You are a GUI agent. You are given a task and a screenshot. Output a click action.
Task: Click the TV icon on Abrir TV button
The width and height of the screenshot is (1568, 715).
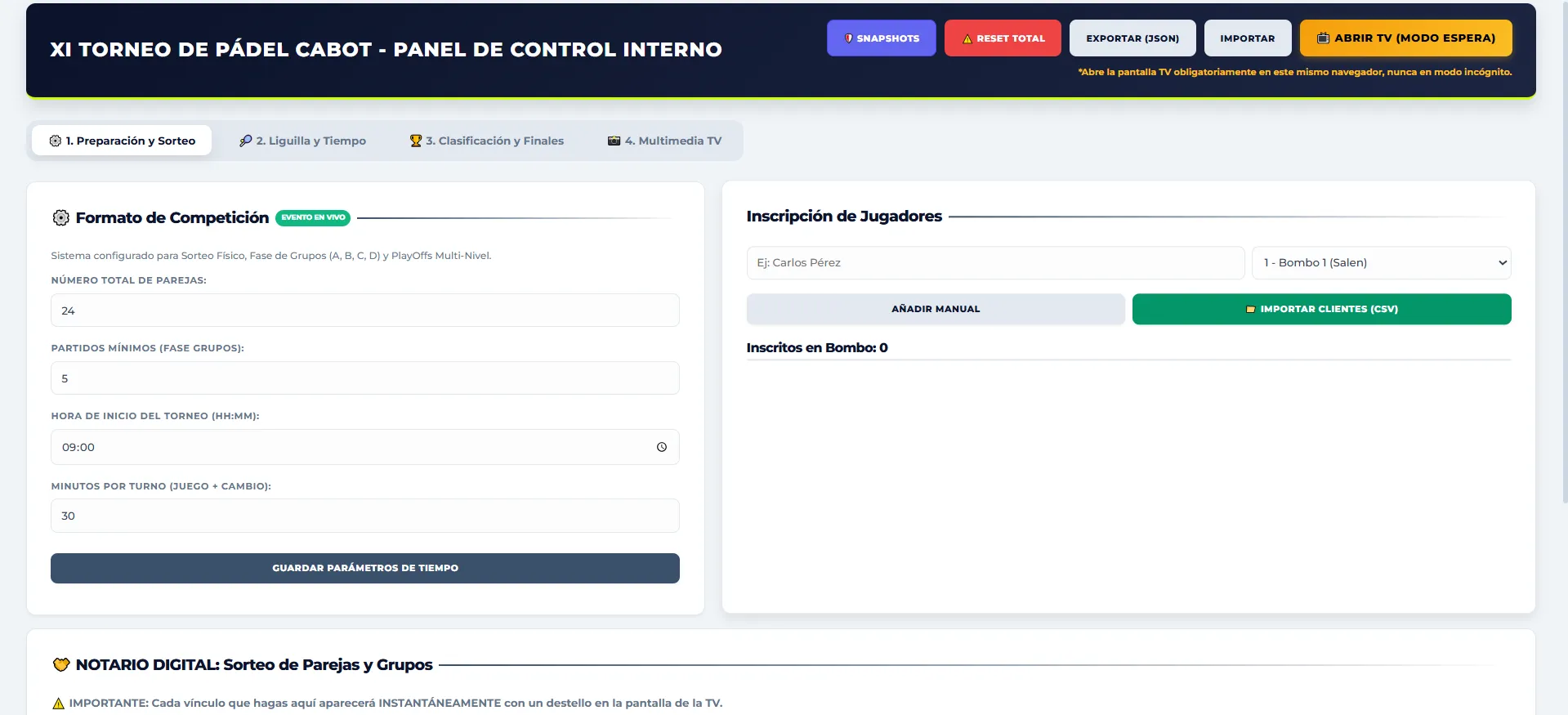coord(1323,38)
